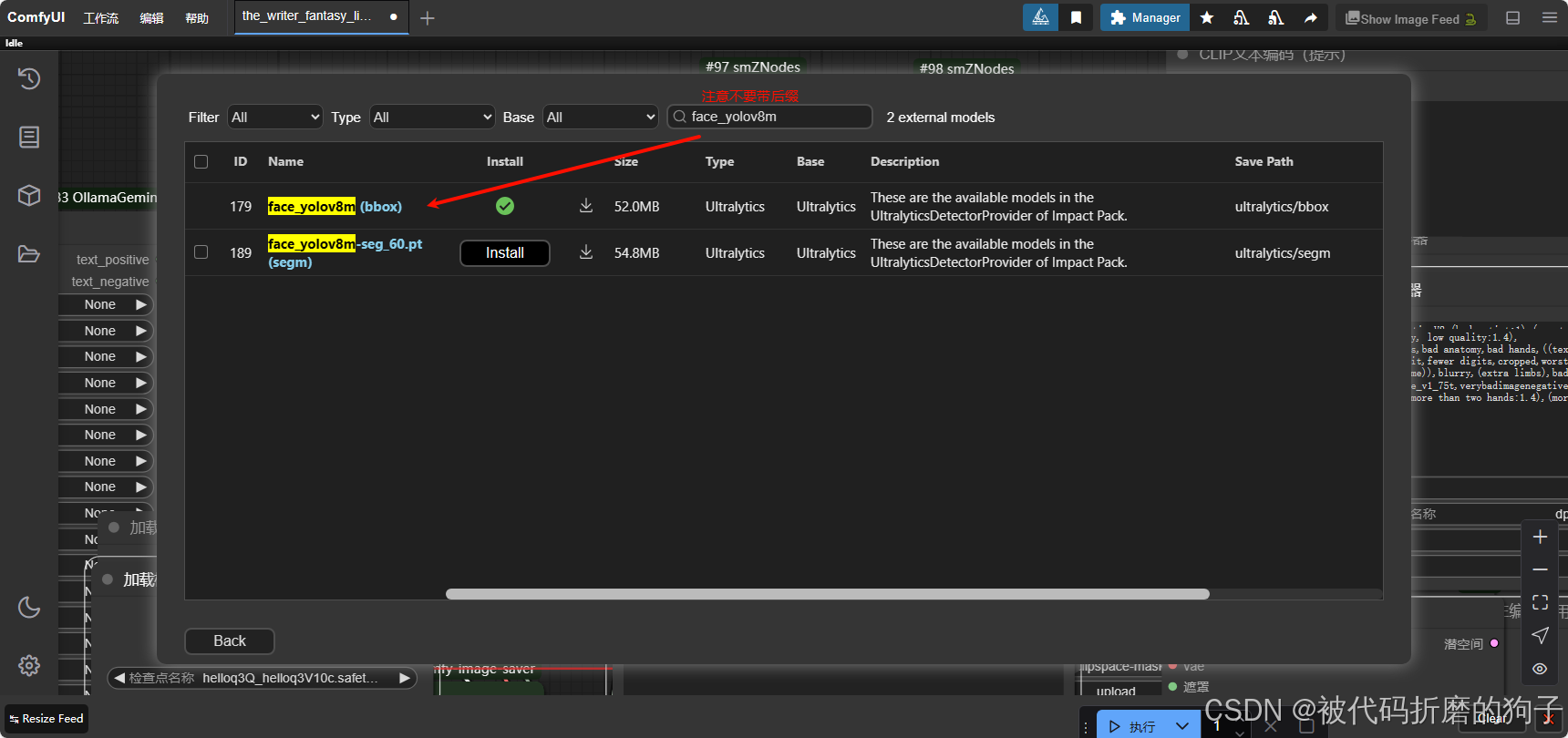Image resolution: width=1568 pixels, height=738 pixels.
Task: Open the 工作流 menu
Action: [101, 18]
